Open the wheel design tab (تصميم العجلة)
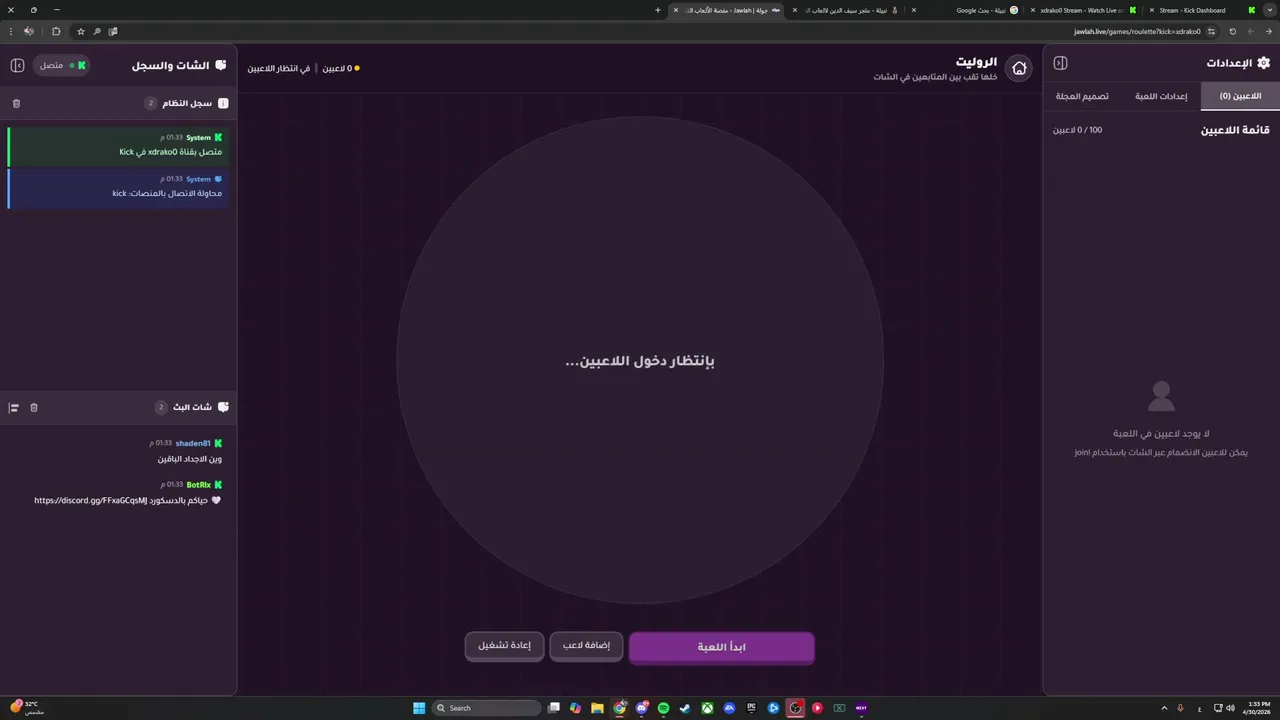Image resolution: width=1280 pixels, height=720 pixels. click(1082, 96)
